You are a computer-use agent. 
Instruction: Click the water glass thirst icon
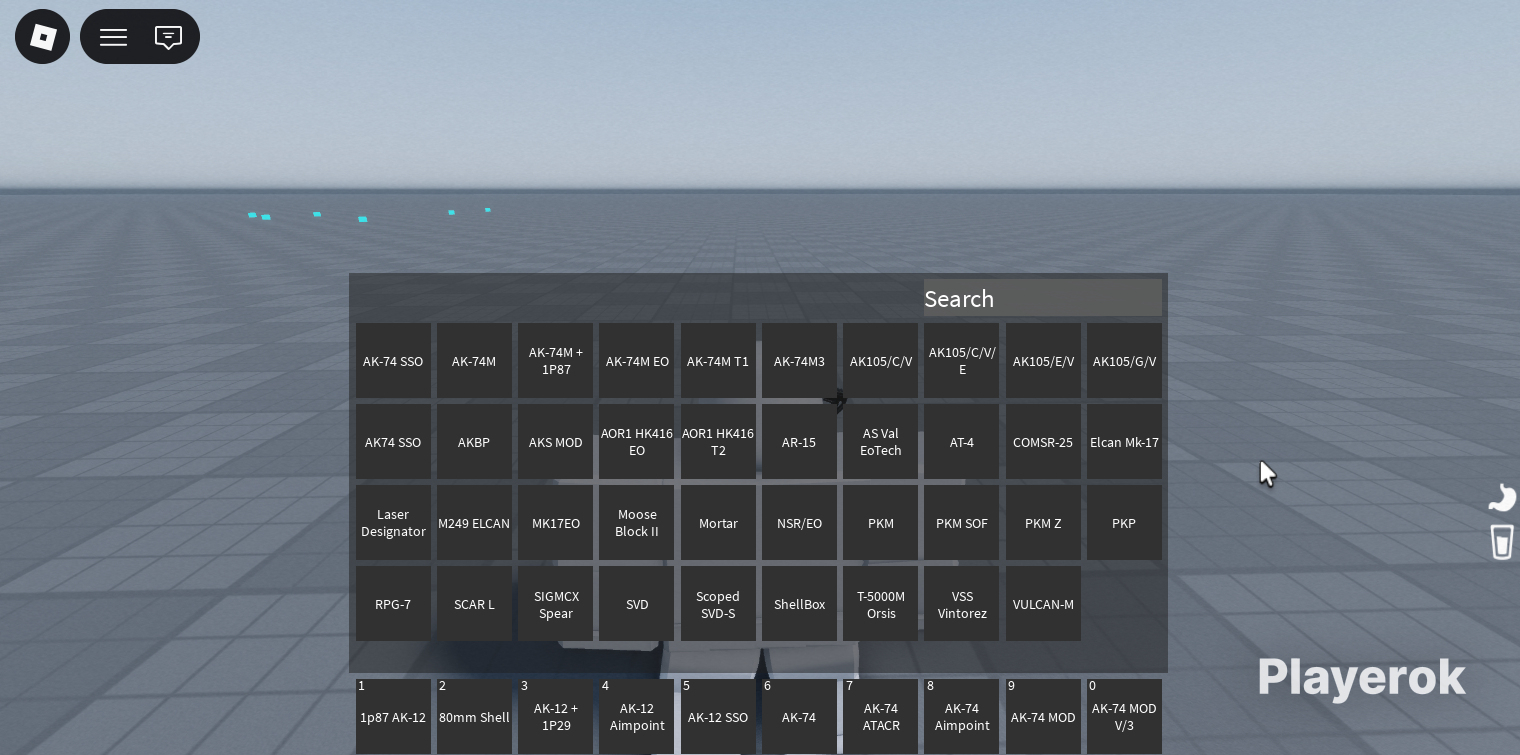pos(1501,542)
